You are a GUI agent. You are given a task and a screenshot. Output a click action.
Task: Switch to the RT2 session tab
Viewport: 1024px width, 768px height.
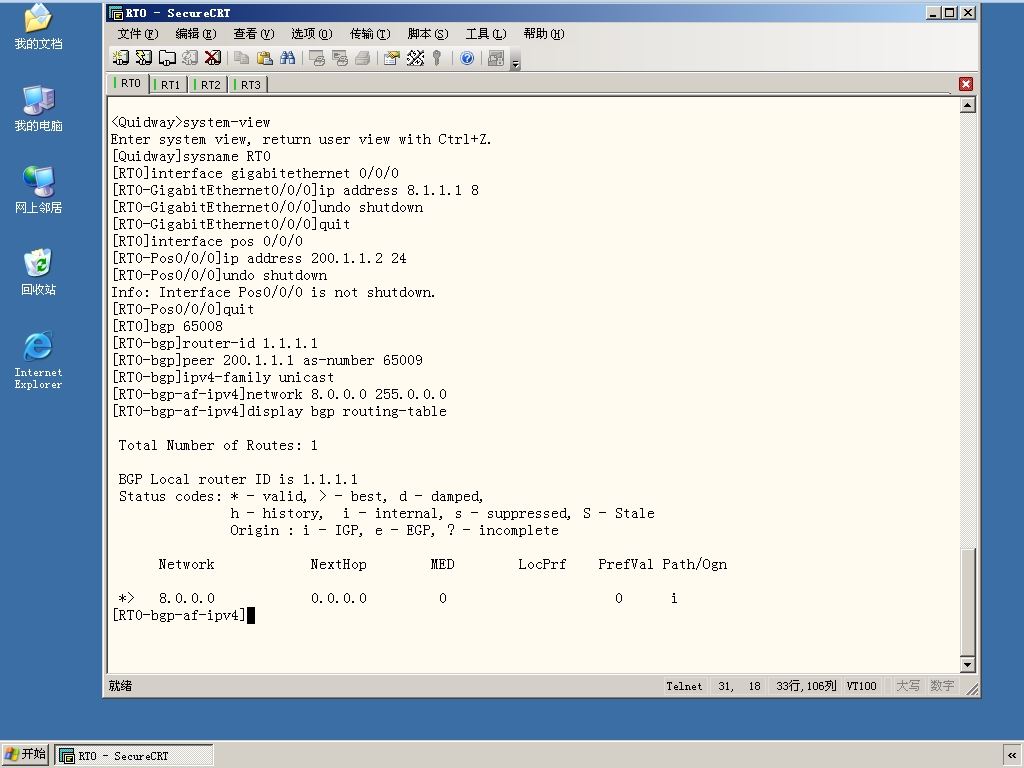[x=208, y=85]
